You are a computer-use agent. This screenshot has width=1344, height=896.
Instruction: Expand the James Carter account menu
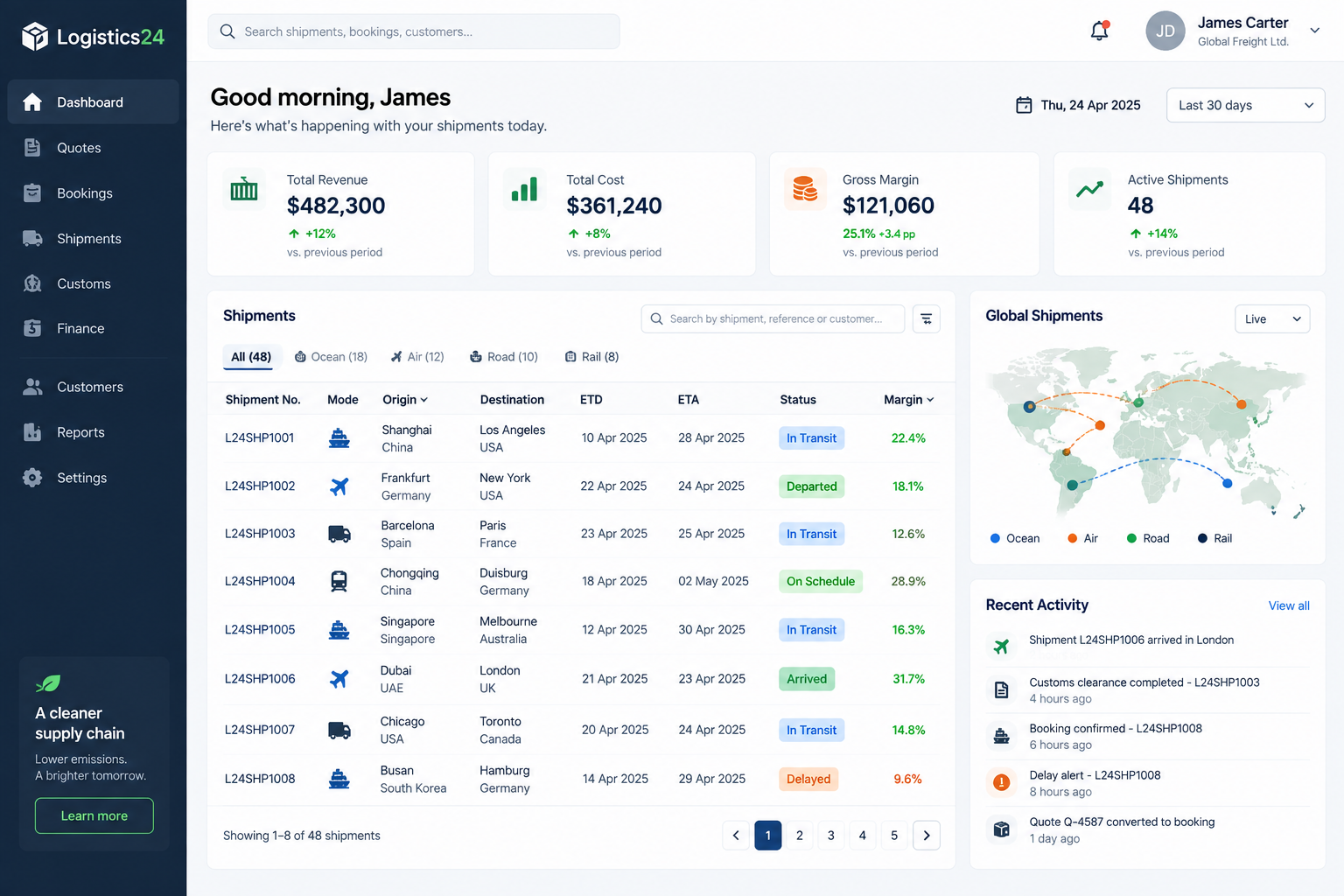pyautogui.click(x=1314, y=31)
